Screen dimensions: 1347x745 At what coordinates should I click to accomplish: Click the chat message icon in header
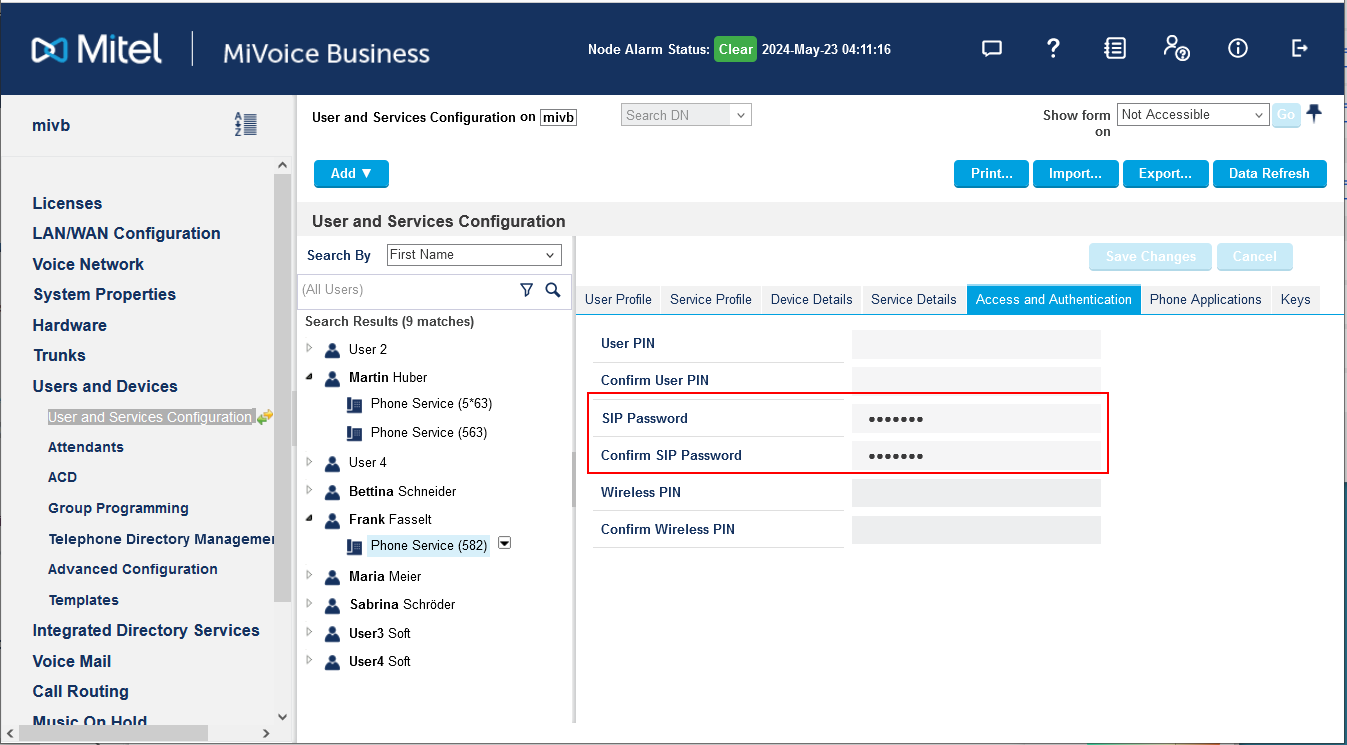(x=992, y=48)
